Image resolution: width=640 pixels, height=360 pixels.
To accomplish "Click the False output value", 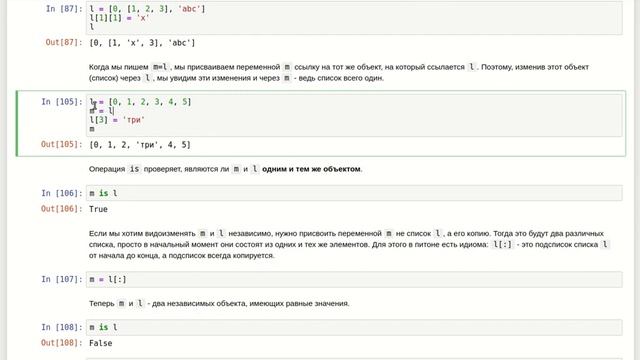I will tap(100, 343).
